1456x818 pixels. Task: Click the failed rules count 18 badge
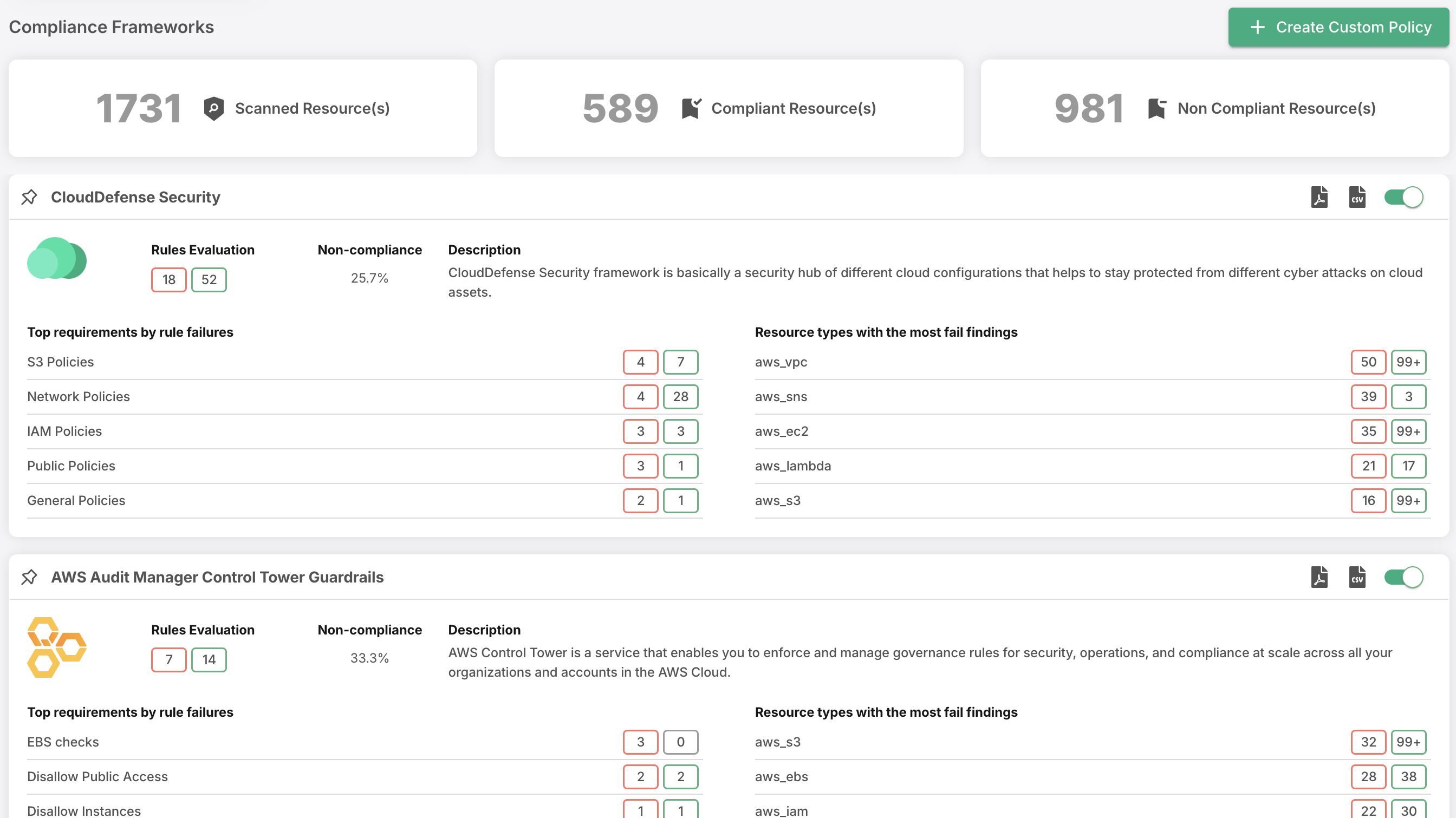click(168, 280)
